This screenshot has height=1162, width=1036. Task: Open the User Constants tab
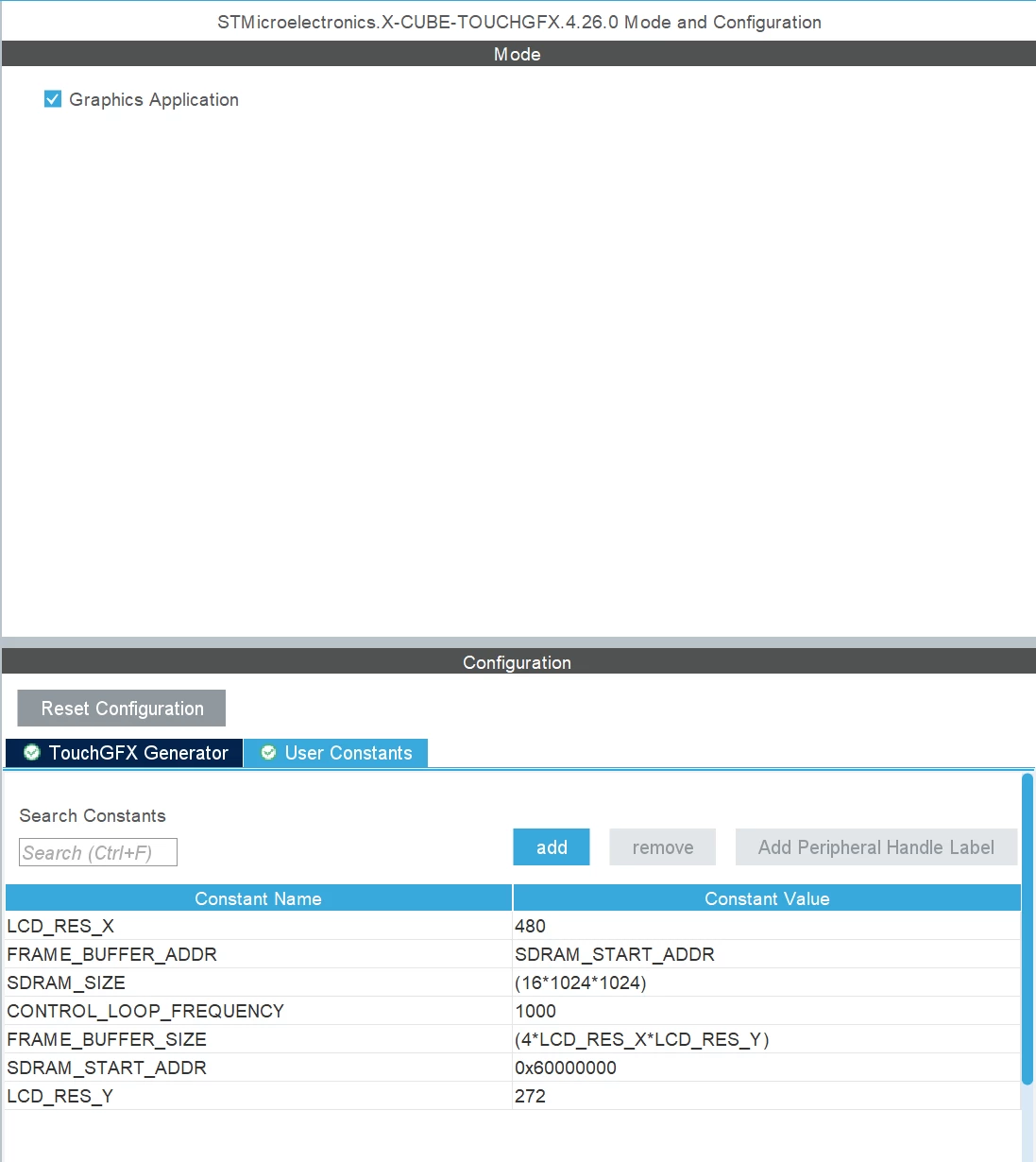pos(336,753)
